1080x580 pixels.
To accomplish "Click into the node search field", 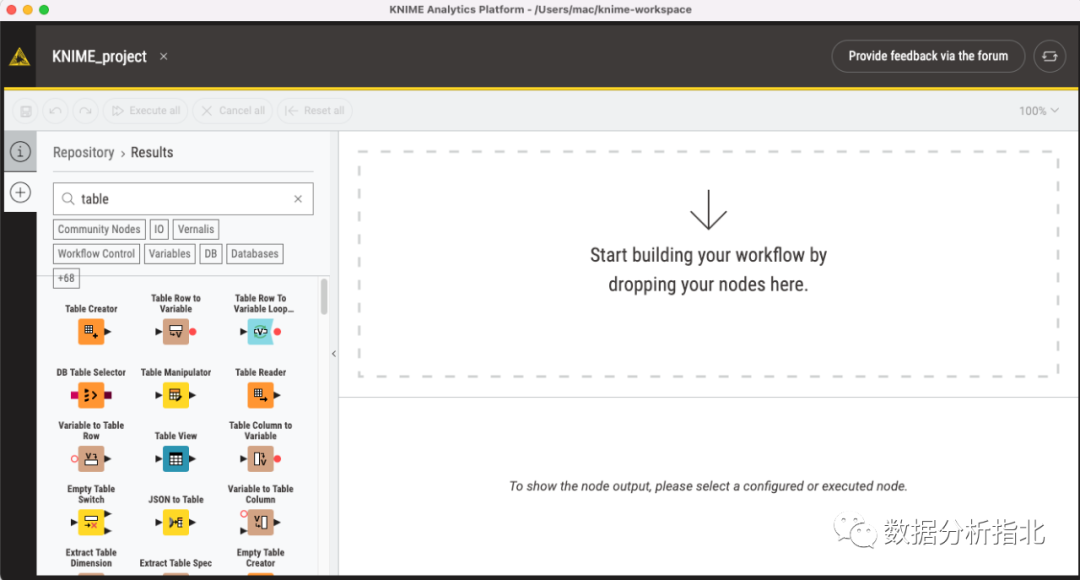I will (x=183, y=199).
